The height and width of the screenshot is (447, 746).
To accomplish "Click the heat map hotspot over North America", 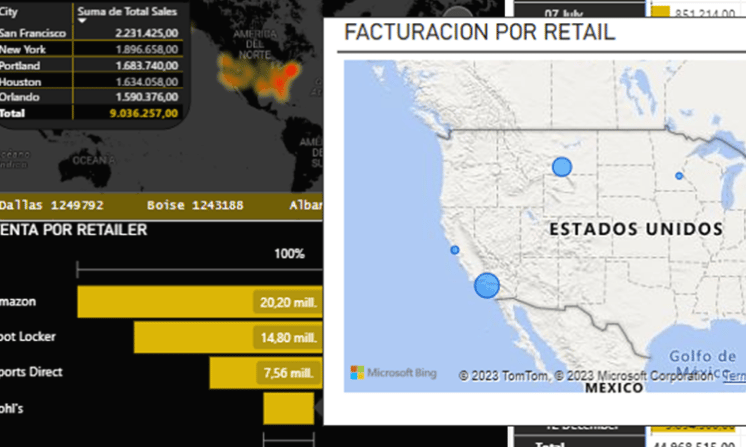I will coord(261,78).
